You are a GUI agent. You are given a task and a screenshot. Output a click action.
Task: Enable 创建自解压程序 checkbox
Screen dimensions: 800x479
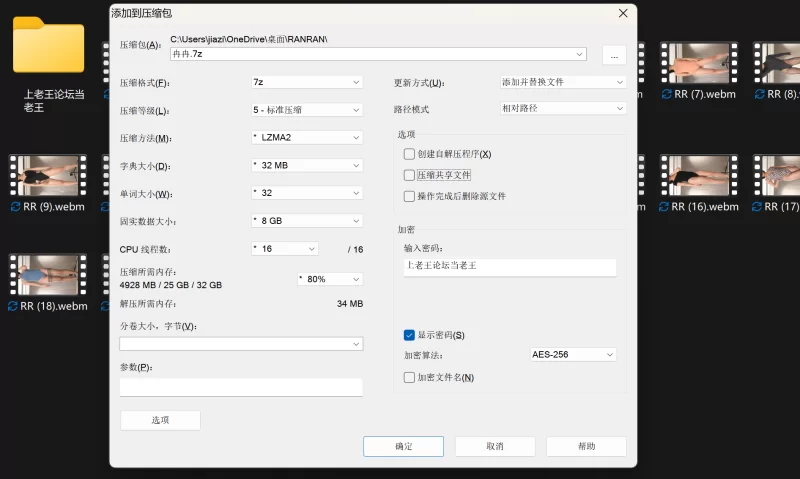pos(409,154)
